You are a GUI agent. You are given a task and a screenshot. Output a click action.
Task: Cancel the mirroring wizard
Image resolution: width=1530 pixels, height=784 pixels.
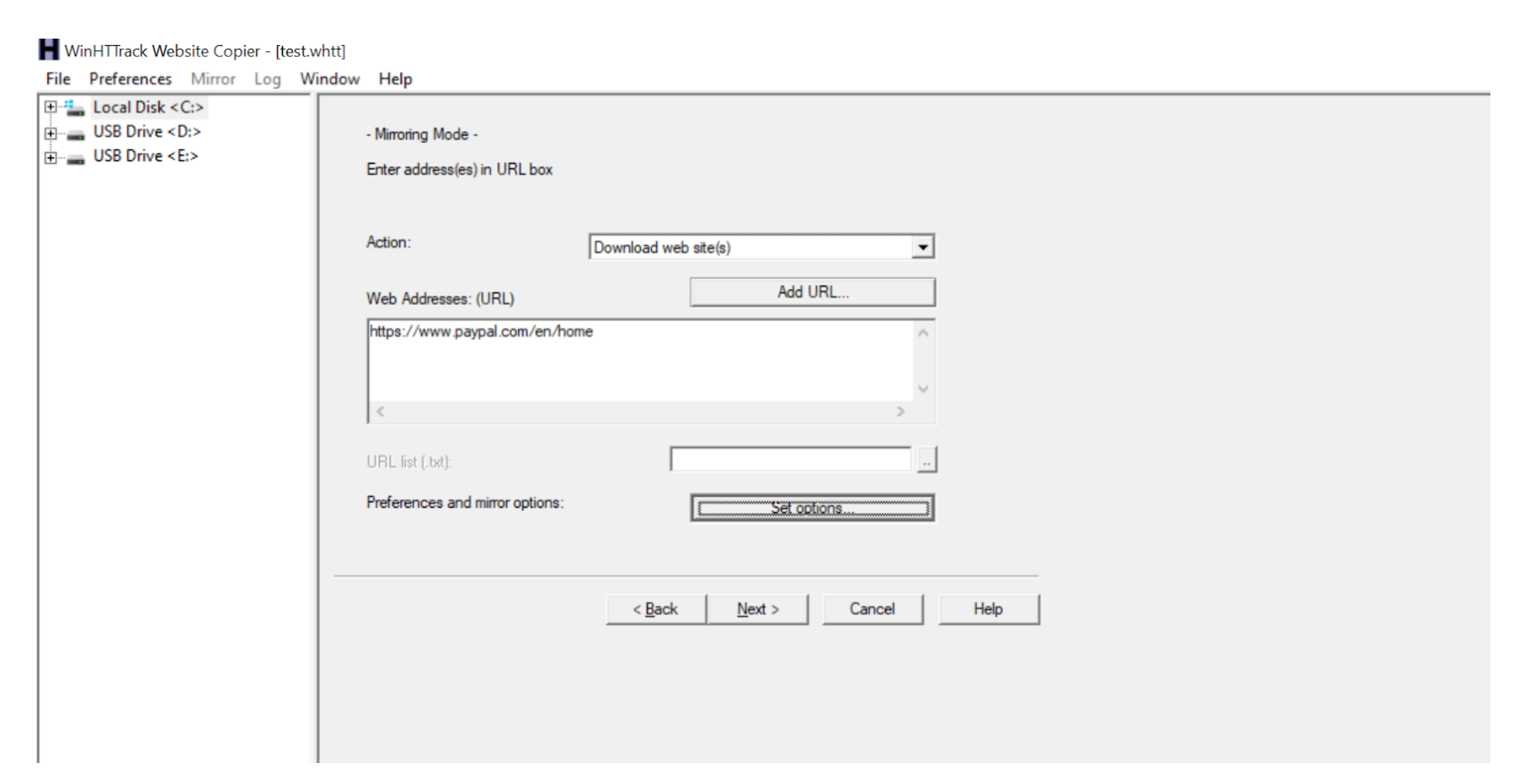point(872,609)
